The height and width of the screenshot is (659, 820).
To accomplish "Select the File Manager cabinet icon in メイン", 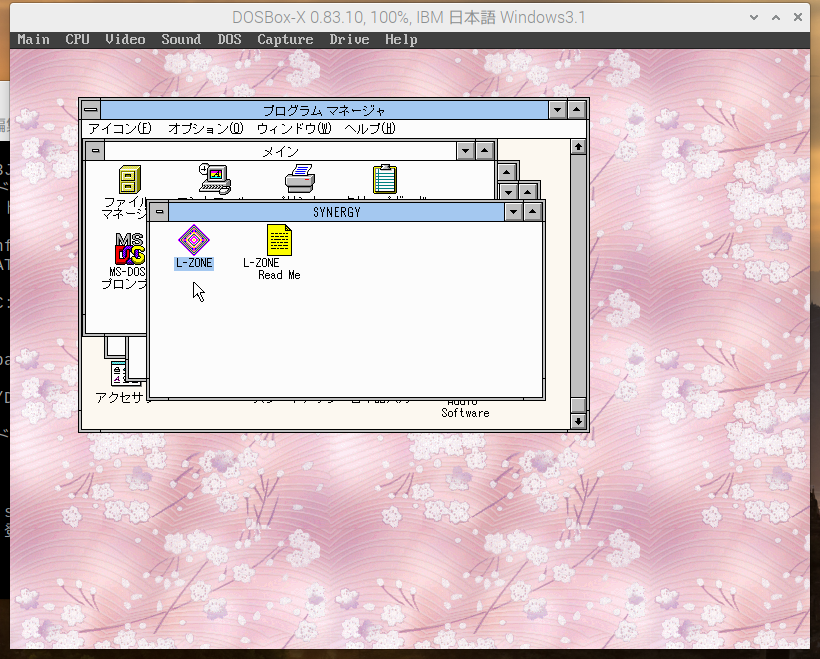I will (130, 179).
